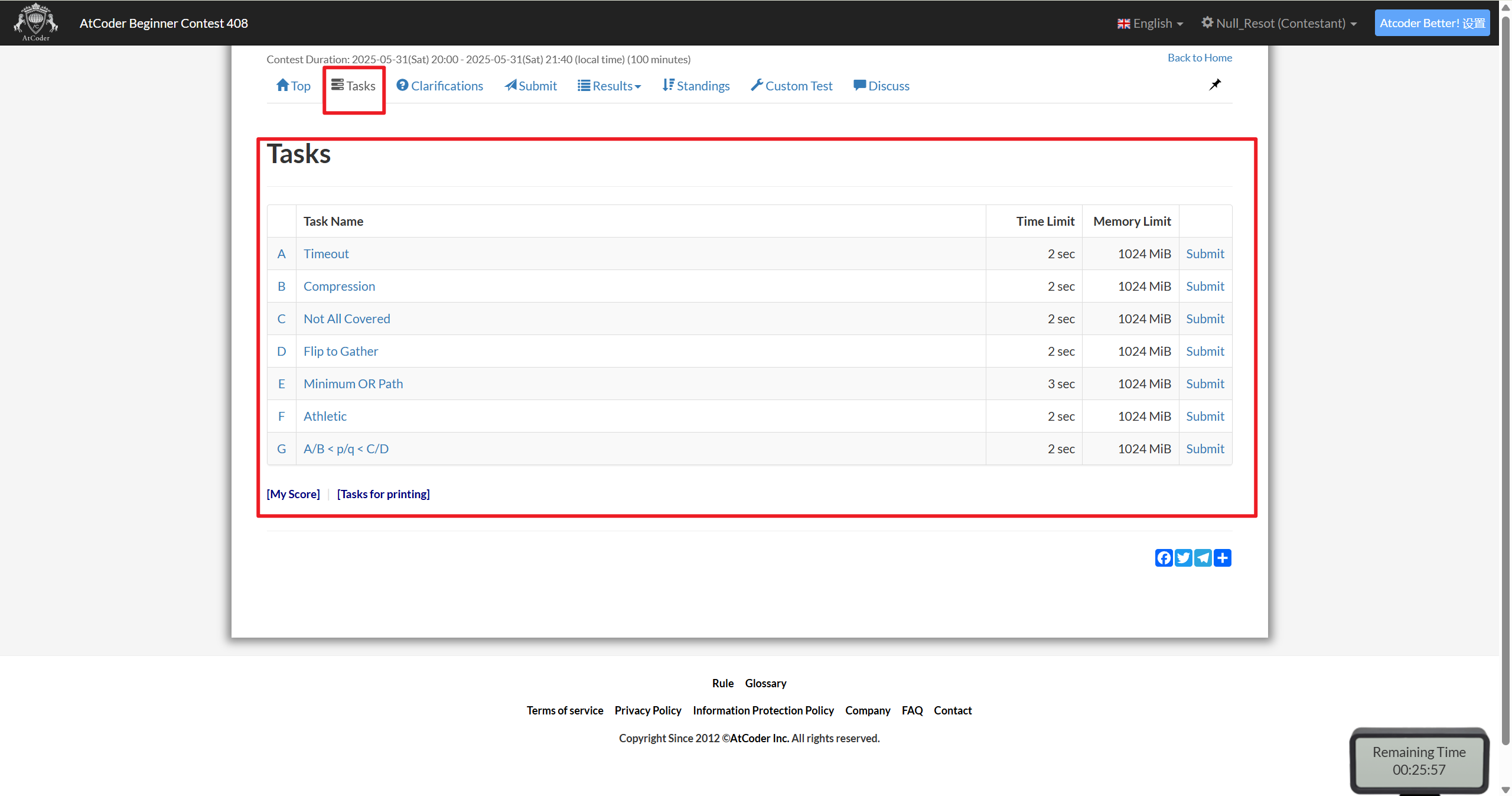Screen dimensions: 1512x796
Task: Select the Tasks tab
Action: click(354, 85)
